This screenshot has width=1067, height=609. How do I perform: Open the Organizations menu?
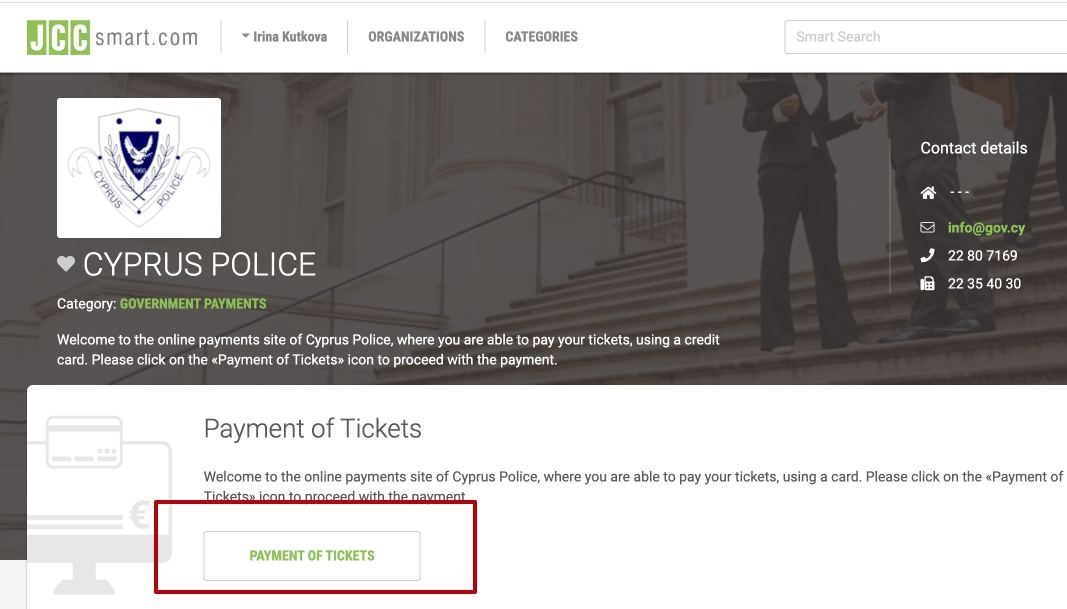(416, 37)
